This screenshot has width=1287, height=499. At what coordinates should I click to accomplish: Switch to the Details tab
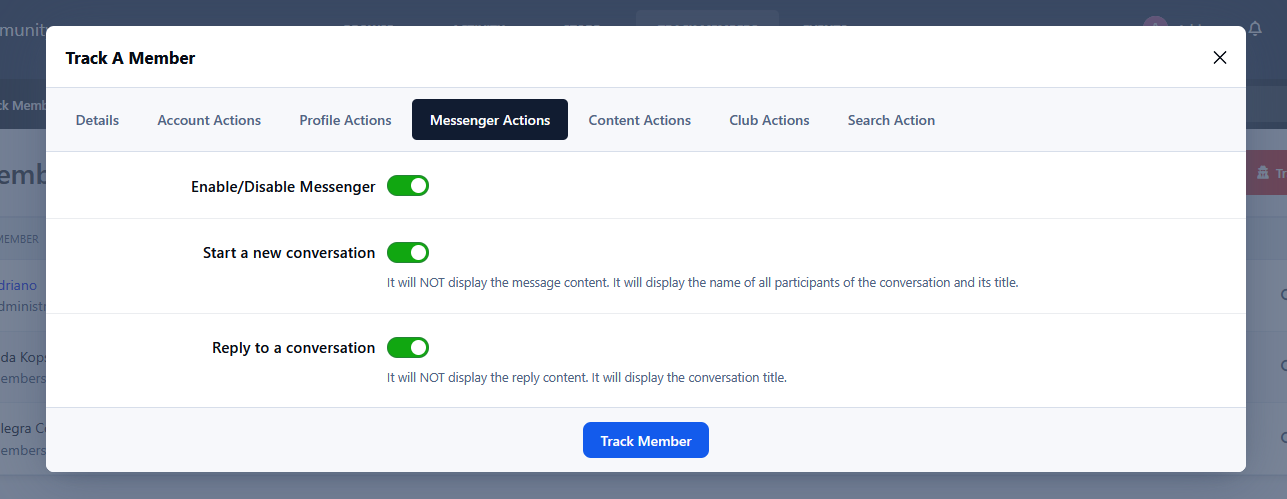(97, 120)
